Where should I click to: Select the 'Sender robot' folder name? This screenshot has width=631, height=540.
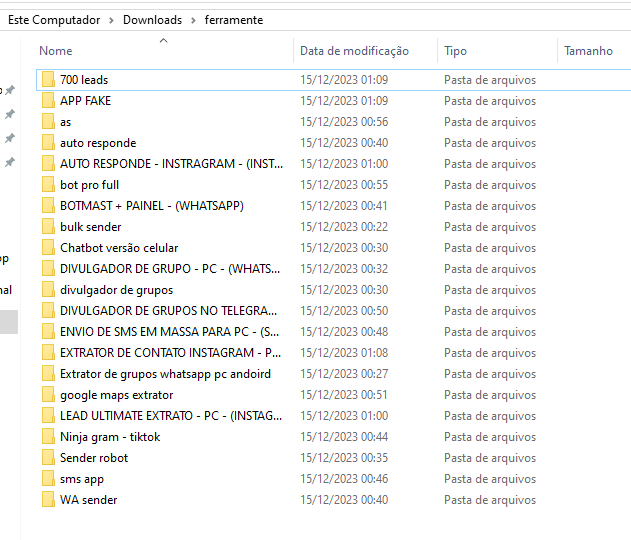click(94, 458)
